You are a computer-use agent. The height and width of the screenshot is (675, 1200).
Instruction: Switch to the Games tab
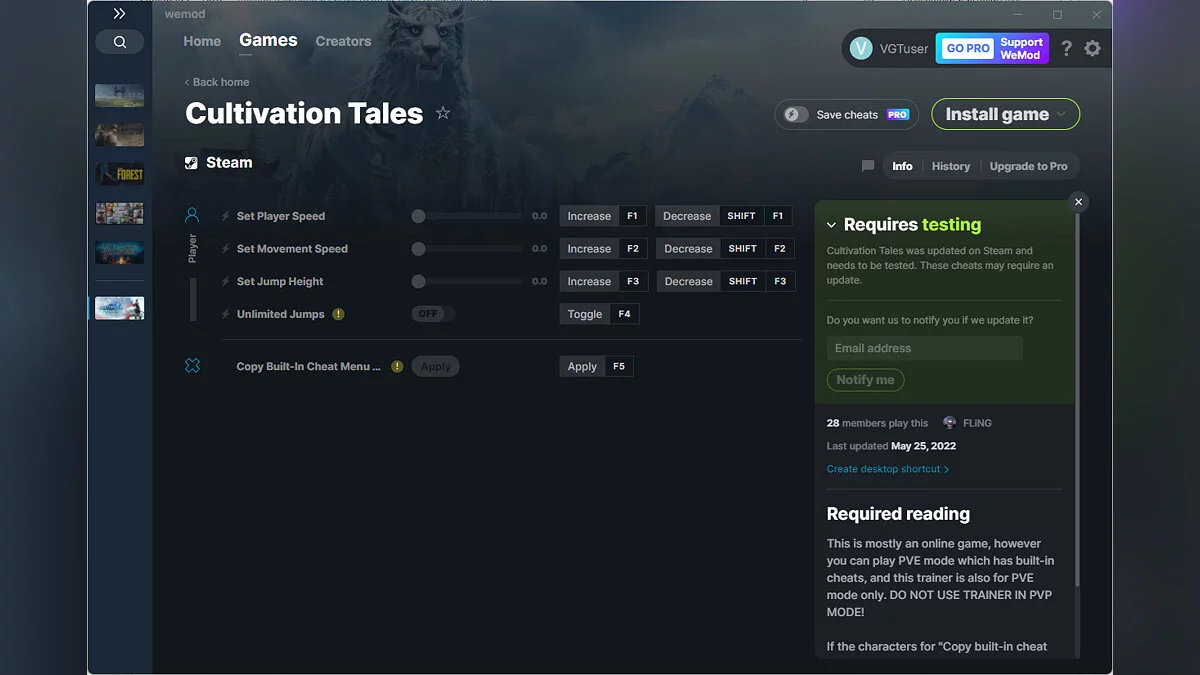pos(268,40)
